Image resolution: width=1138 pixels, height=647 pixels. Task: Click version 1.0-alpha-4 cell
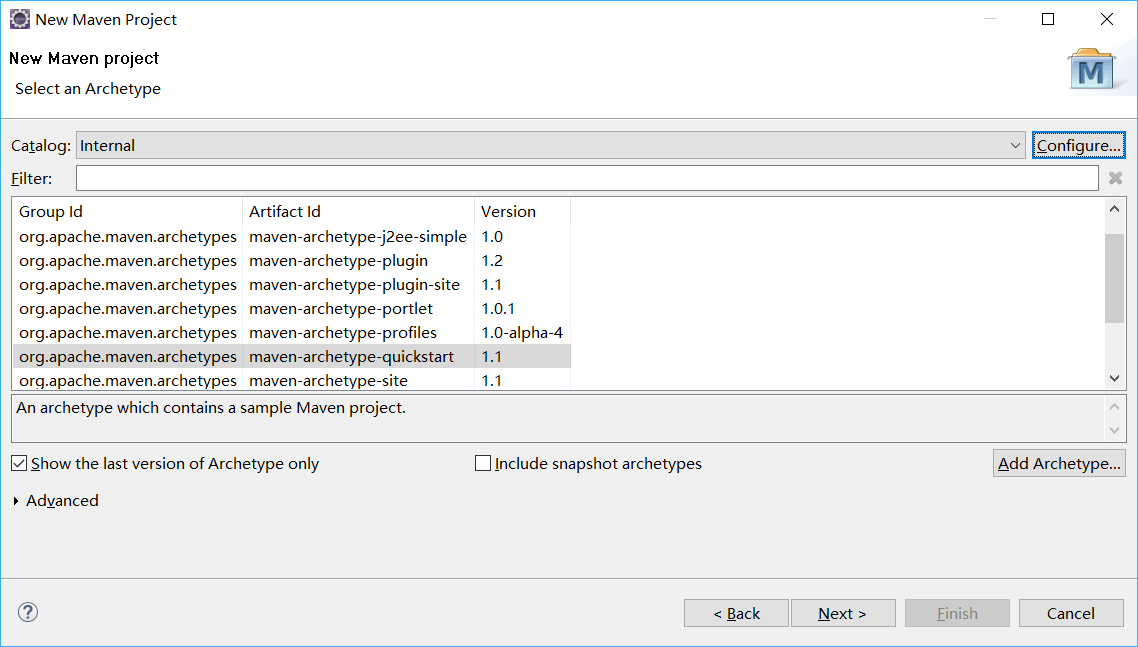(522, 333)
